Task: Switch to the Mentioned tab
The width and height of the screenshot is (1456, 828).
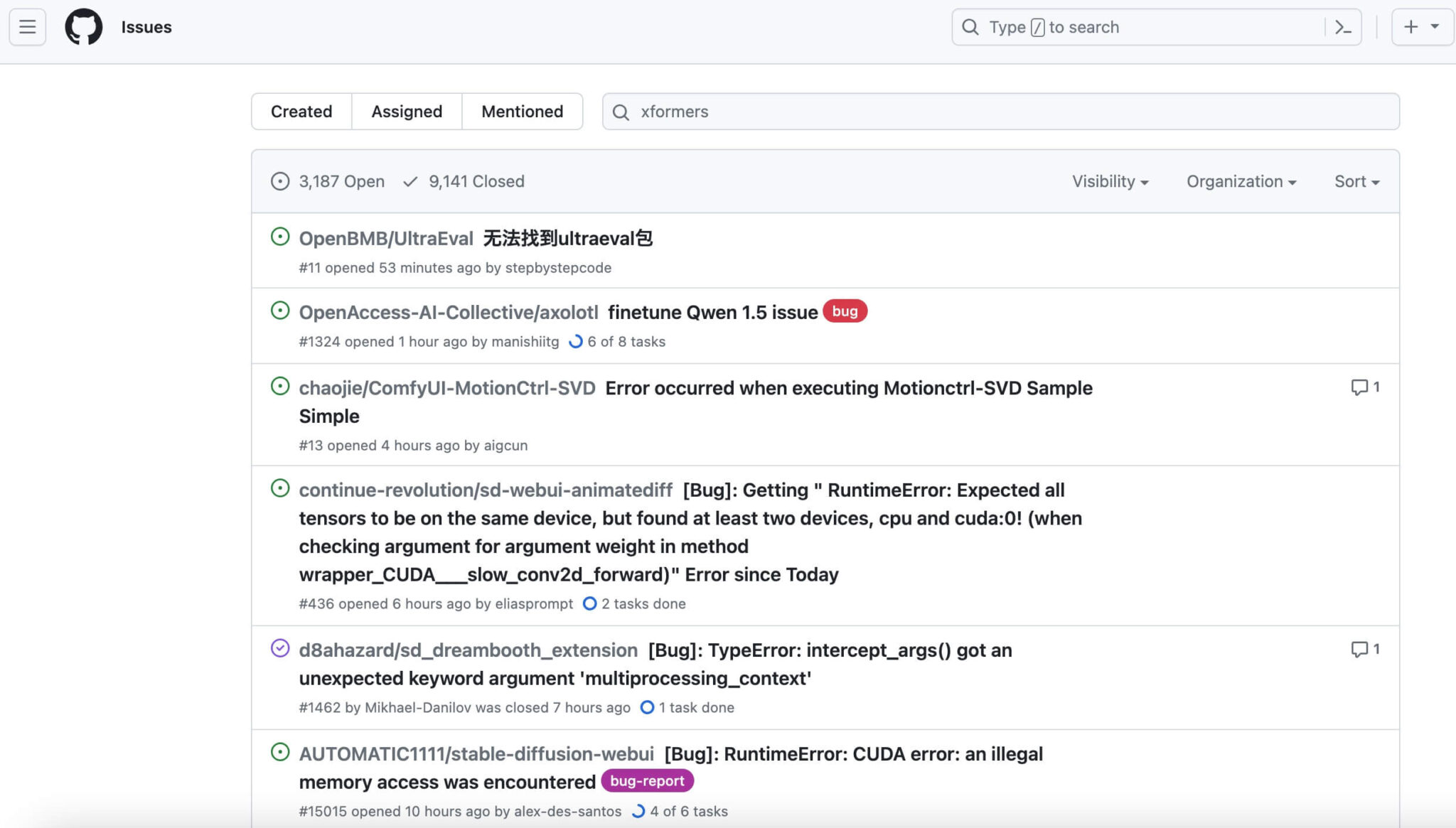Action: click(x=522, y=112)
